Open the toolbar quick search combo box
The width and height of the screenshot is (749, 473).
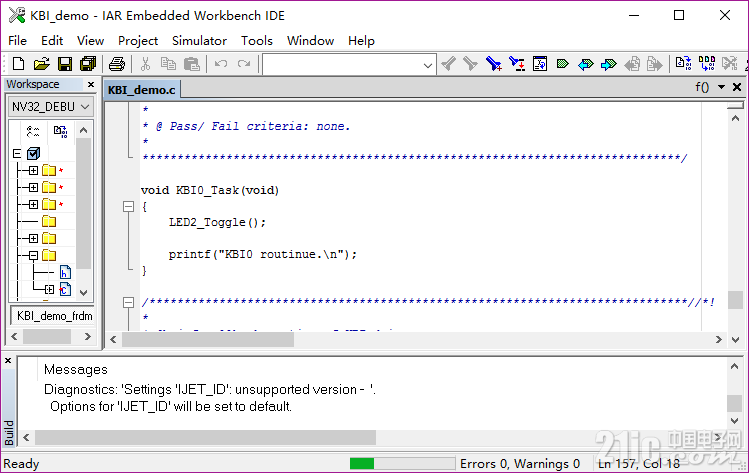click(349, 64)
